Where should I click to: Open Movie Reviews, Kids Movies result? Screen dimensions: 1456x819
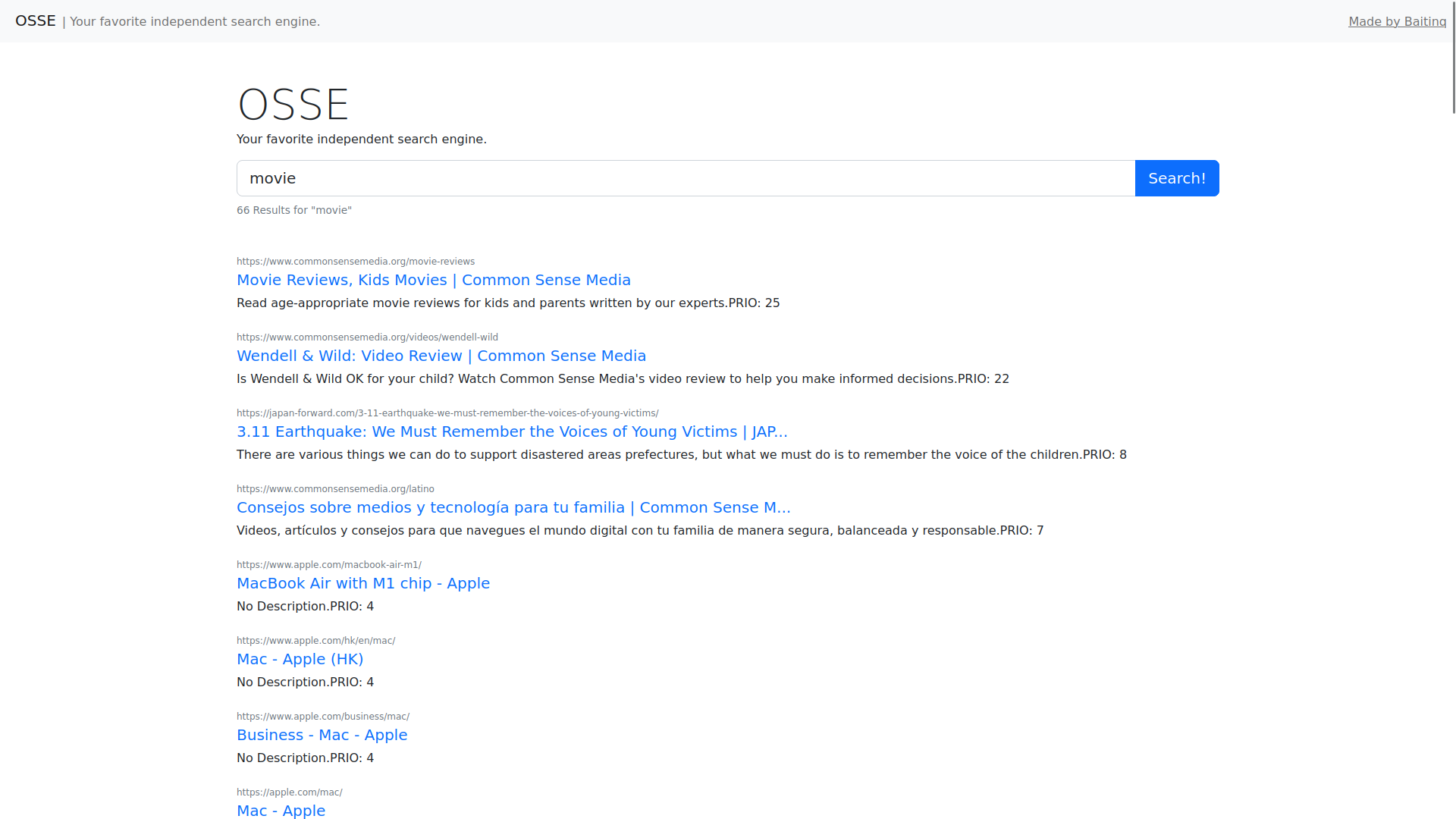point(433,280)
